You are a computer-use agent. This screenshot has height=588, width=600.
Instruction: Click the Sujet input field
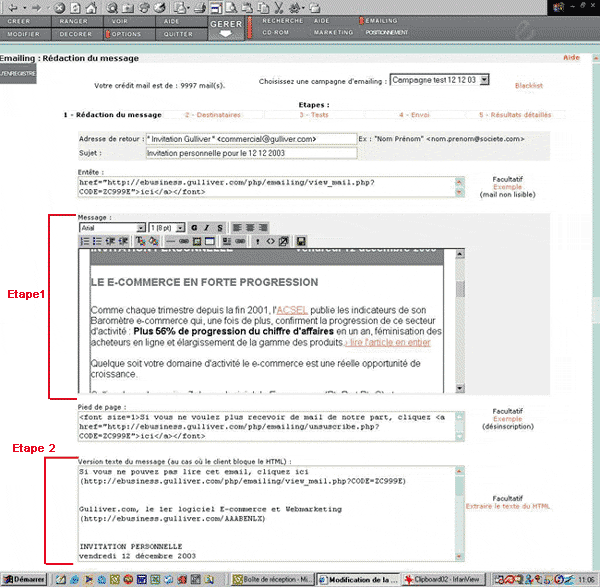tap(251, 153)
